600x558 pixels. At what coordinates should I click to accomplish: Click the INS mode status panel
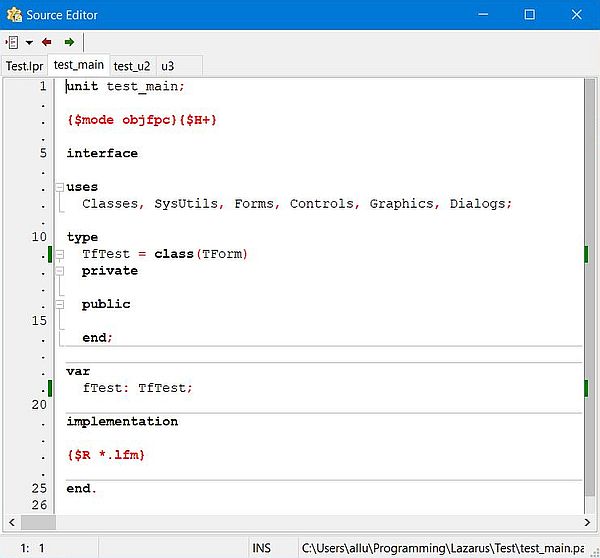coord(262,548)
